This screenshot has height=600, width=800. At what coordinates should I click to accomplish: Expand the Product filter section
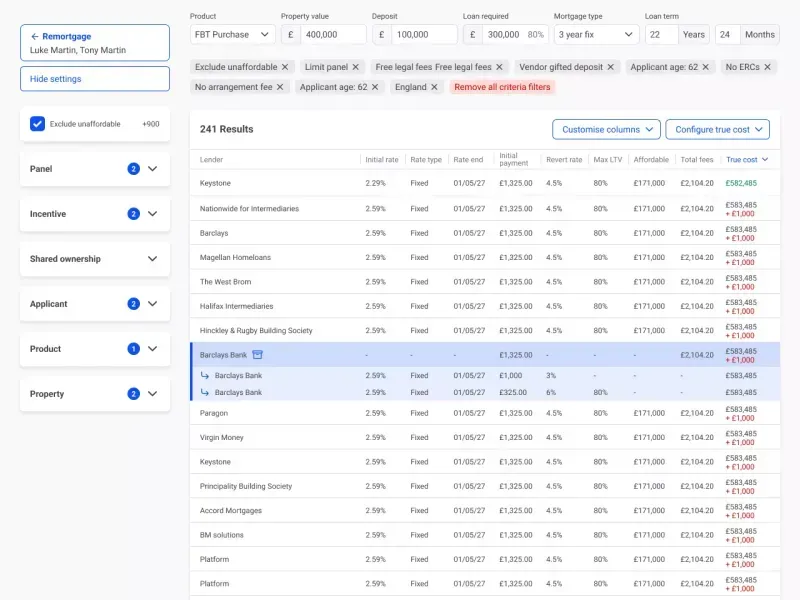(152, 348)
